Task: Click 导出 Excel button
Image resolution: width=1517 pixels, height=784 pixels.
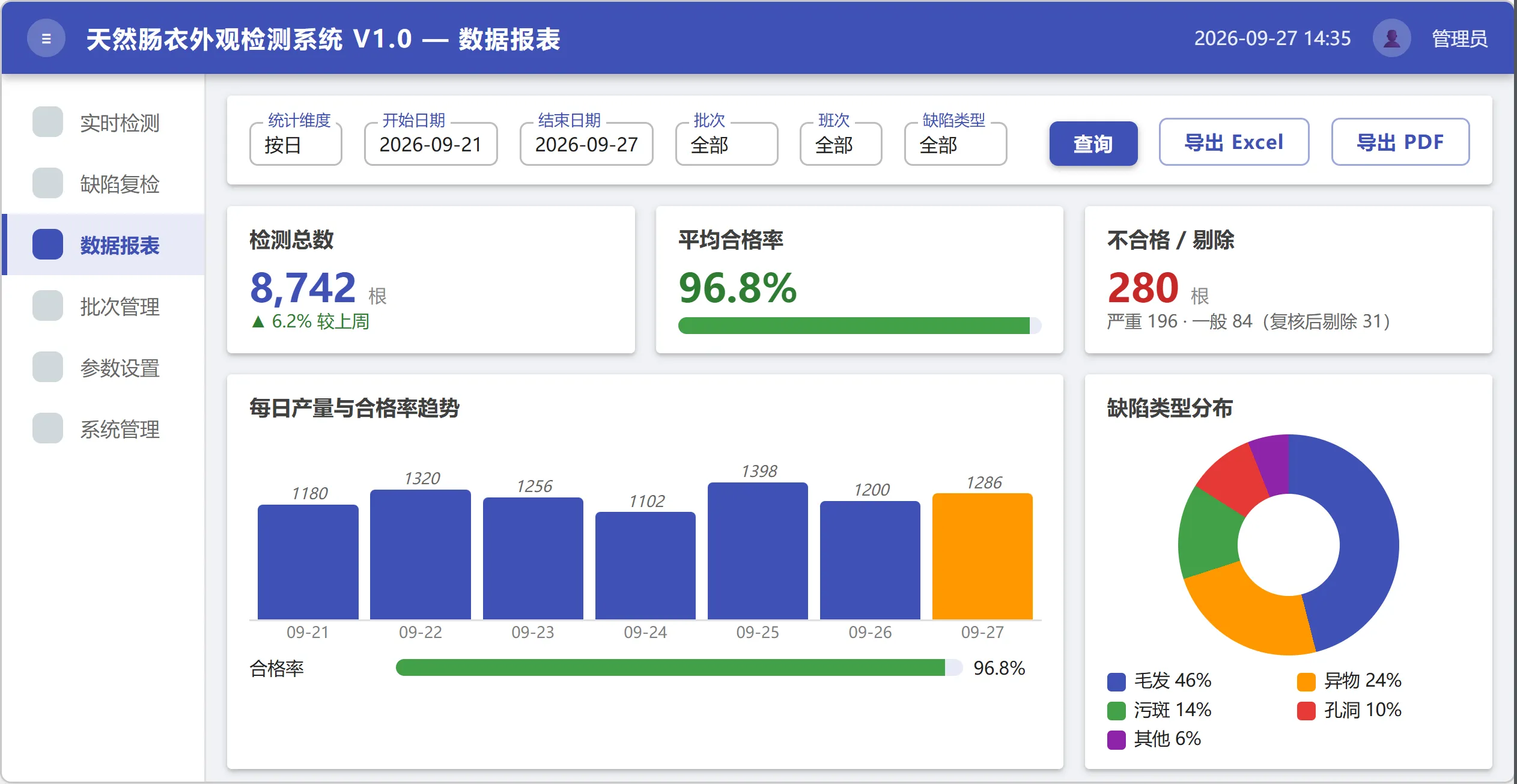Action: pyautogui.click(x=1234, y=142)
